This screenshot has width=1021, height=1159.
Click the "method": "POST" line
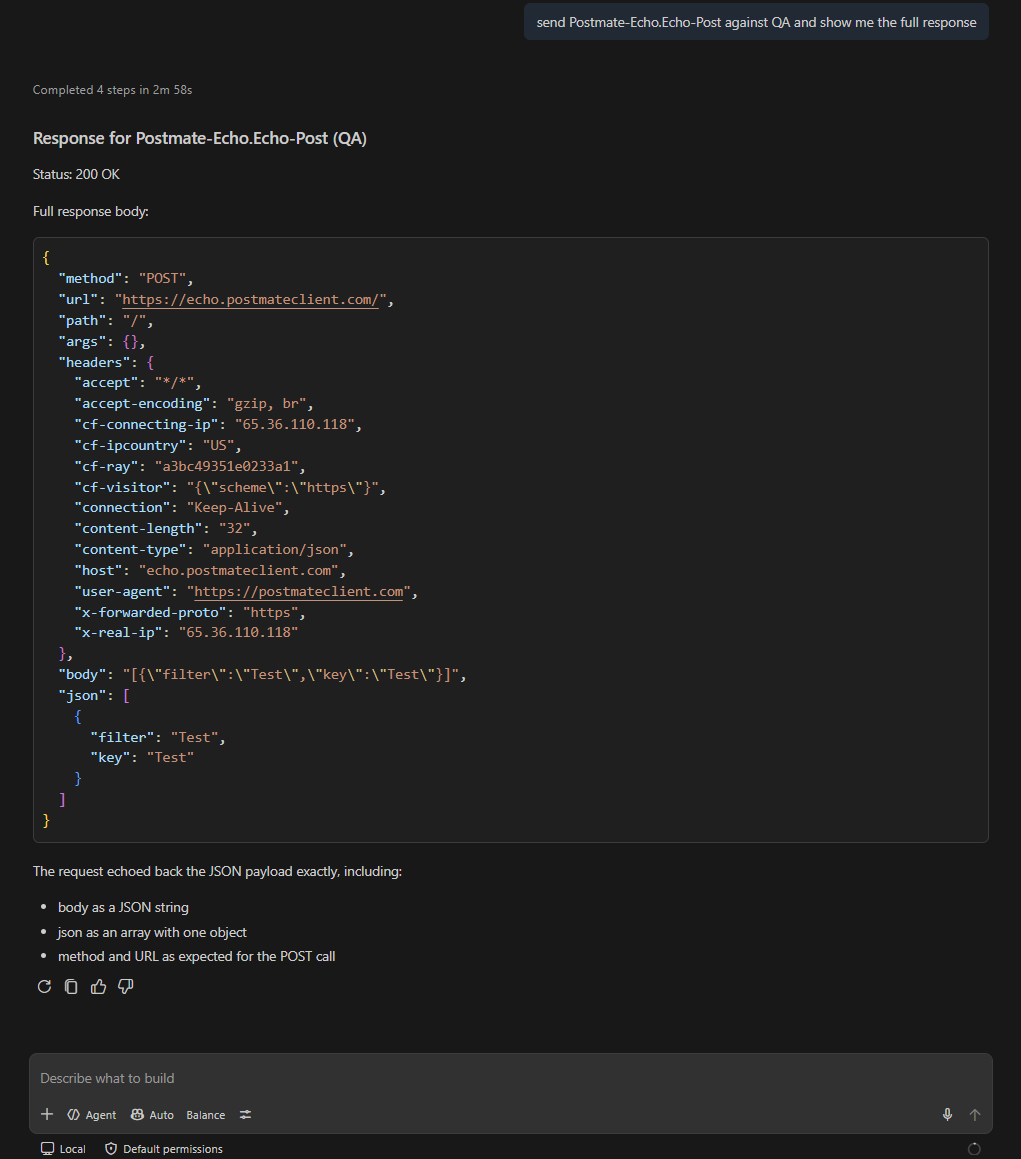click(x=126, y=279)
